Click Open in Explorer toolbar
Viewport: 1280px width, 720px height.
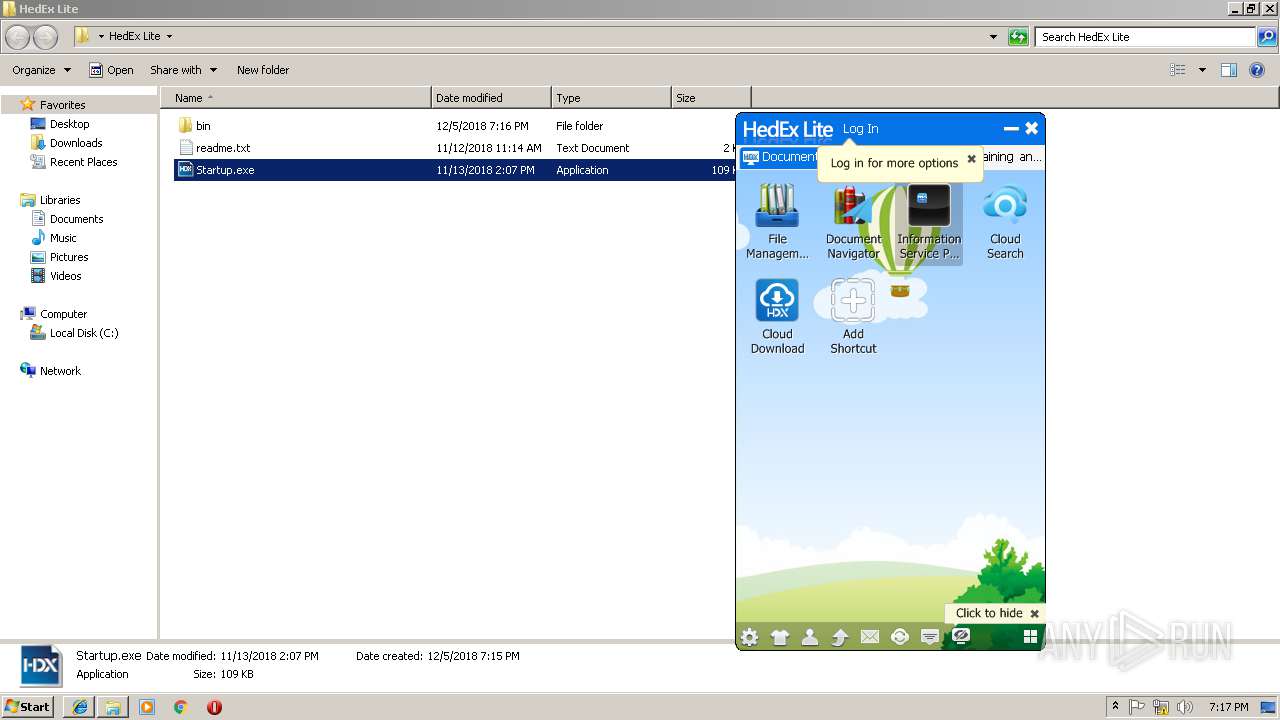click(111, 70)
